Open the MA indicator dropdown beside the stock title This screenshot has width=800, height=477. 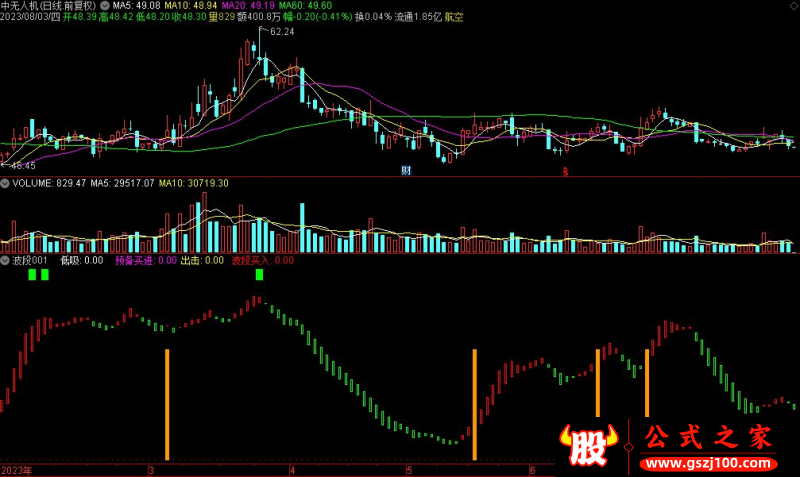pyautogui.click(x=105, y=6)
